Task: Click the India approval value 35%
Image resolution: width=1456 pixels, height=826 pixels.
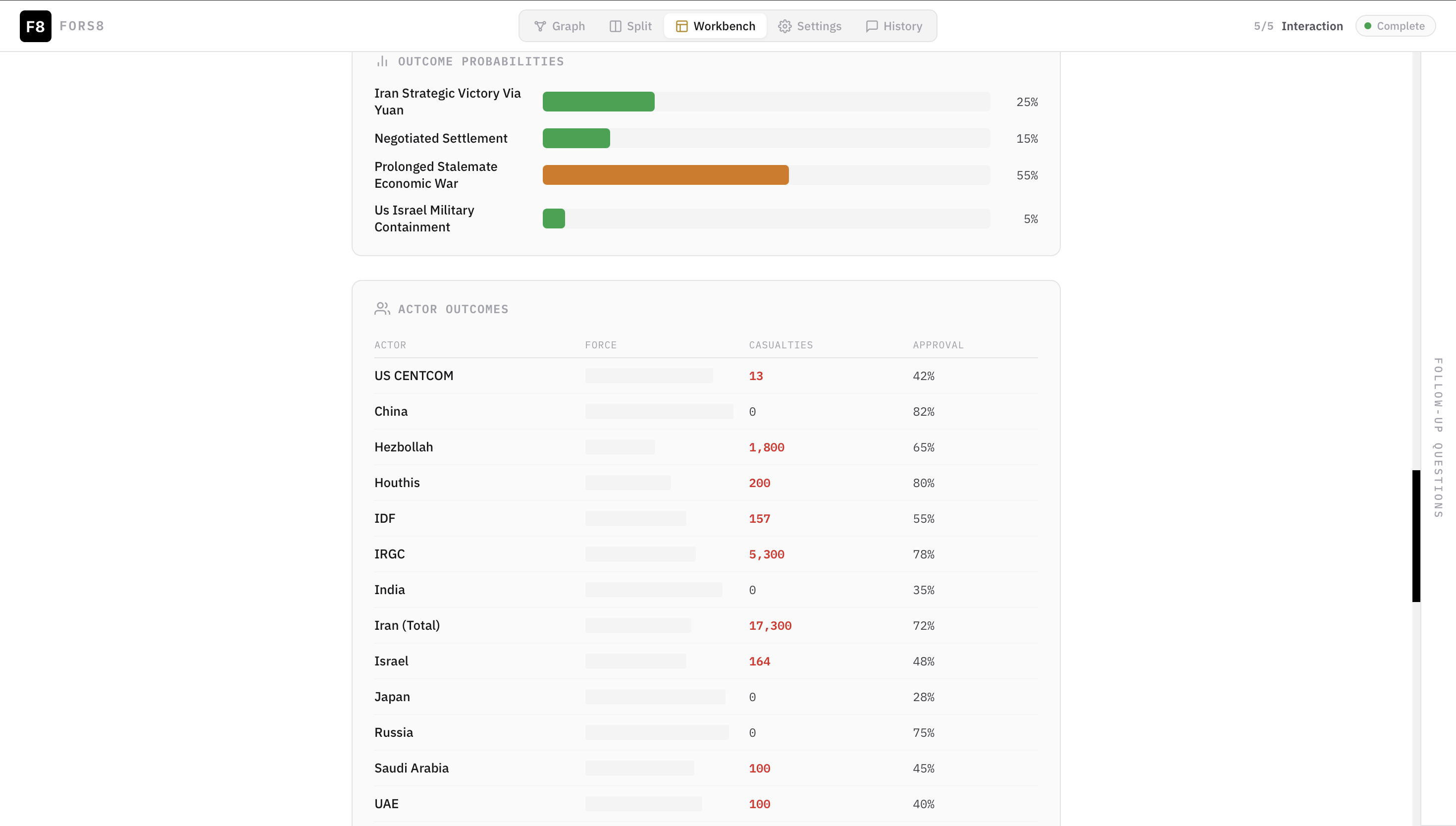Action: click(x=924, y=590)
